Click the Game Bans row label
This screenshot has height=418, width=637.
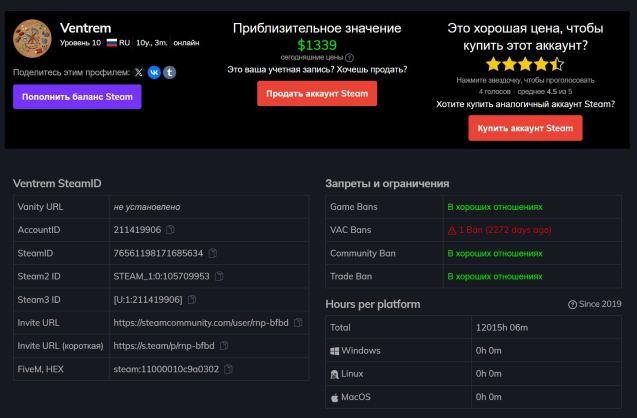pos(353,207)
